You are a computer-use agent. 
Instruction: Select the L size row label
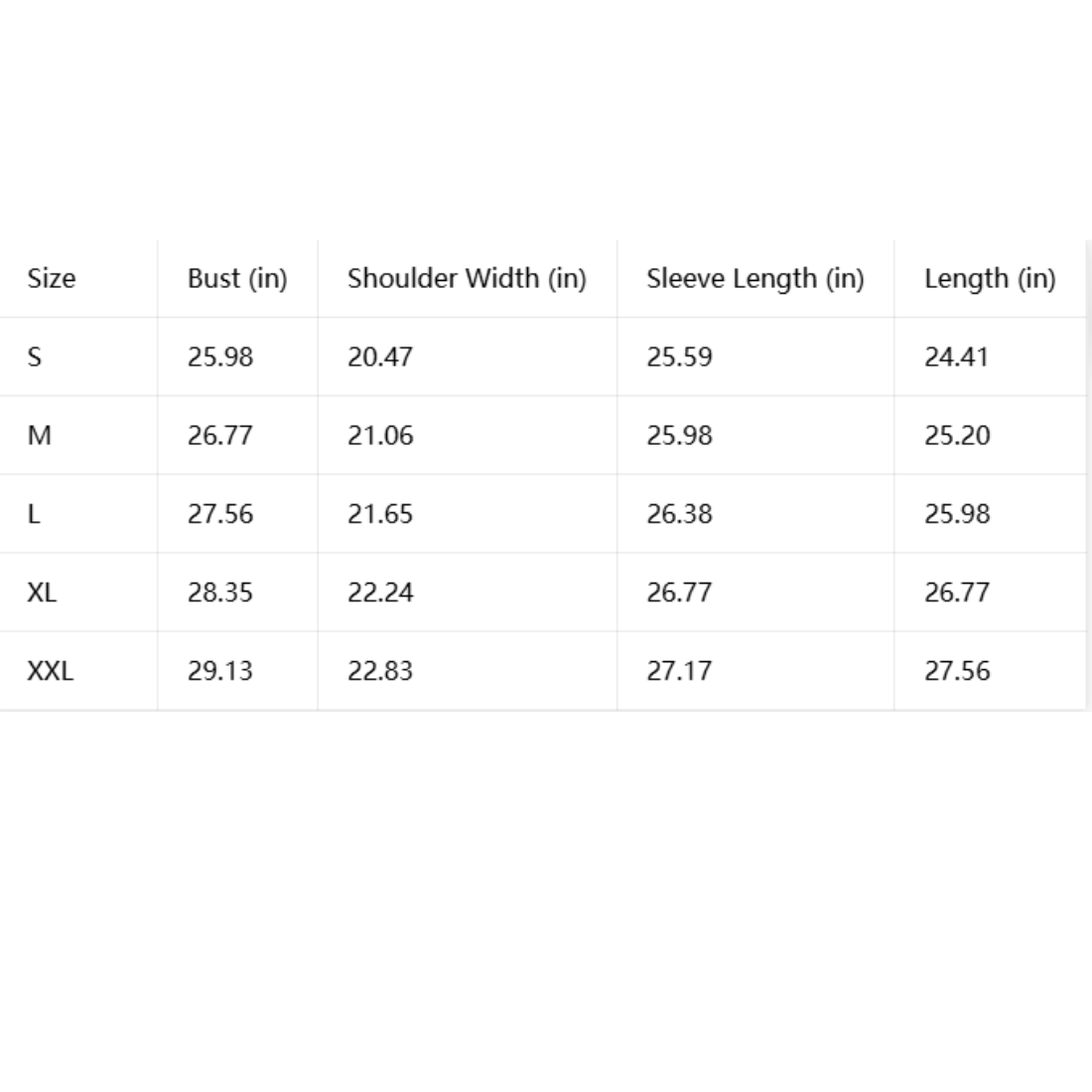point(34,514)
